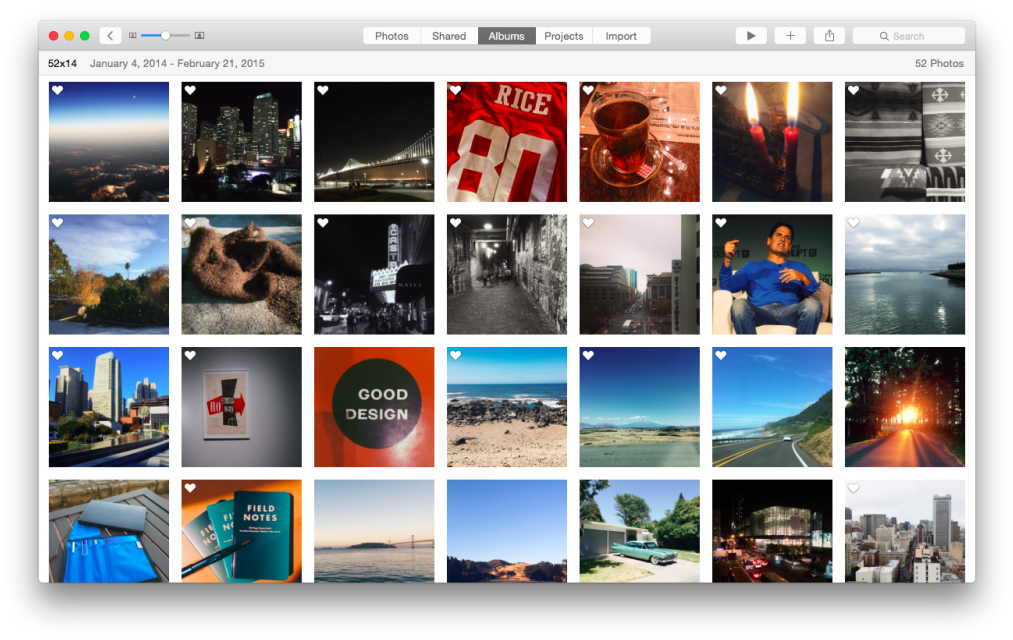Open the Import tab

(621, 35)
